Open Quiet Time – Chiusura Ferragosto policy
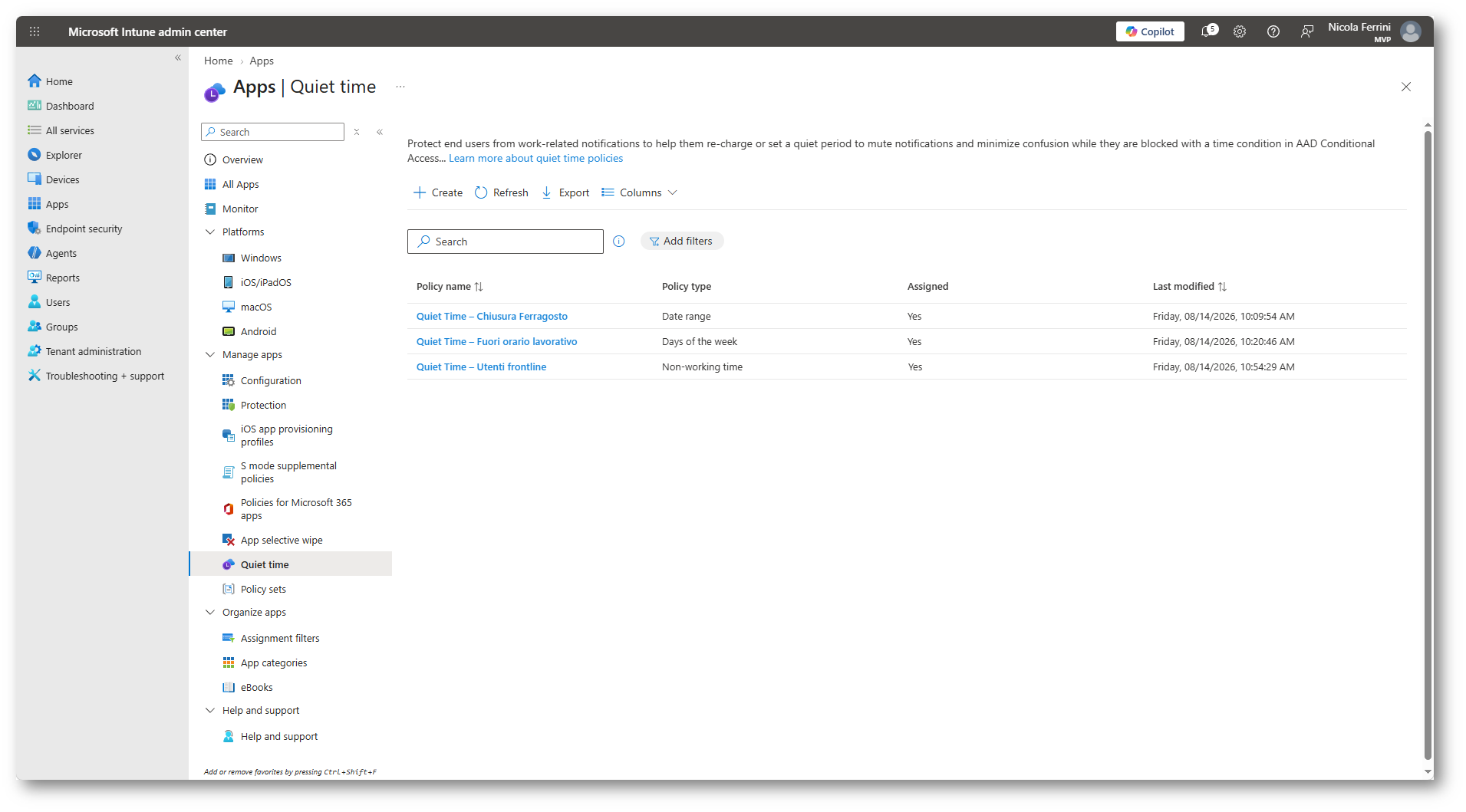Viewport: 1466px width, 812px height. [x=492, y=316]
